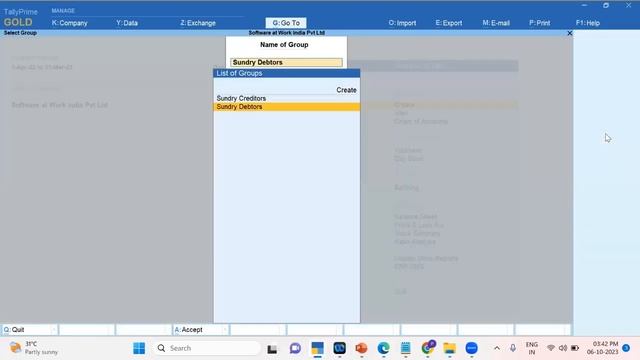The height and width of the screenshot is (360, 640).
Task: Close the Select Group screen with X
Action: tap(569, 33)
